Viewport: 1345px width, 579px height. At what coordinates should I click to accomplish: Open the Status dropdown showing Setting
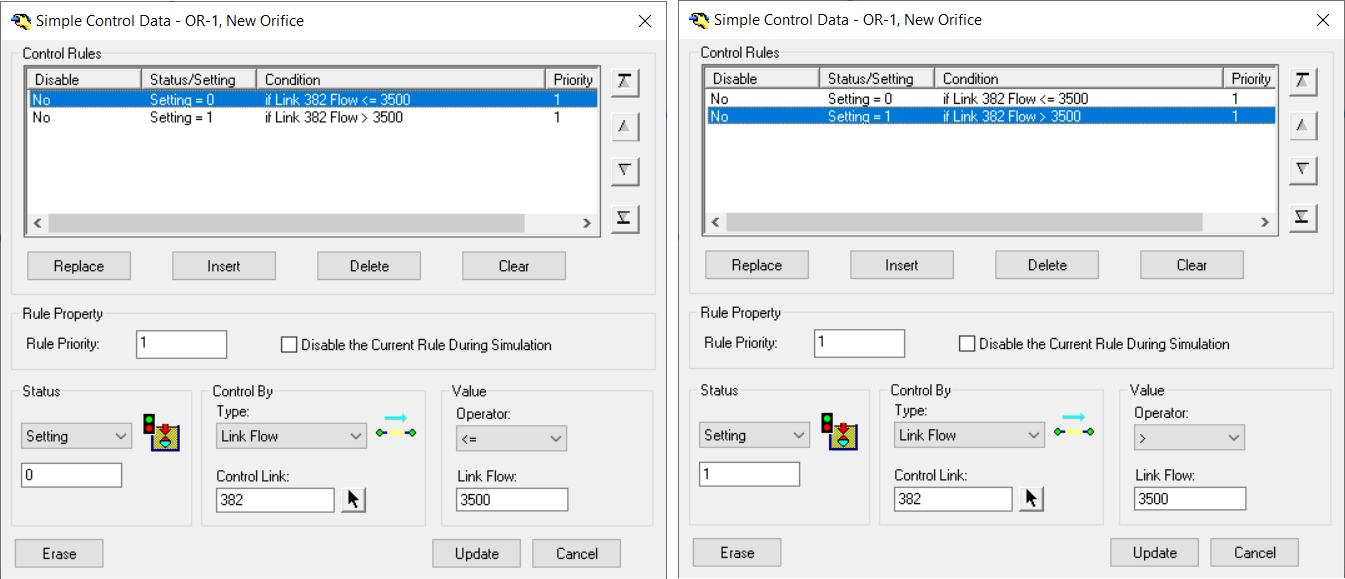click(x=76, y=435)
